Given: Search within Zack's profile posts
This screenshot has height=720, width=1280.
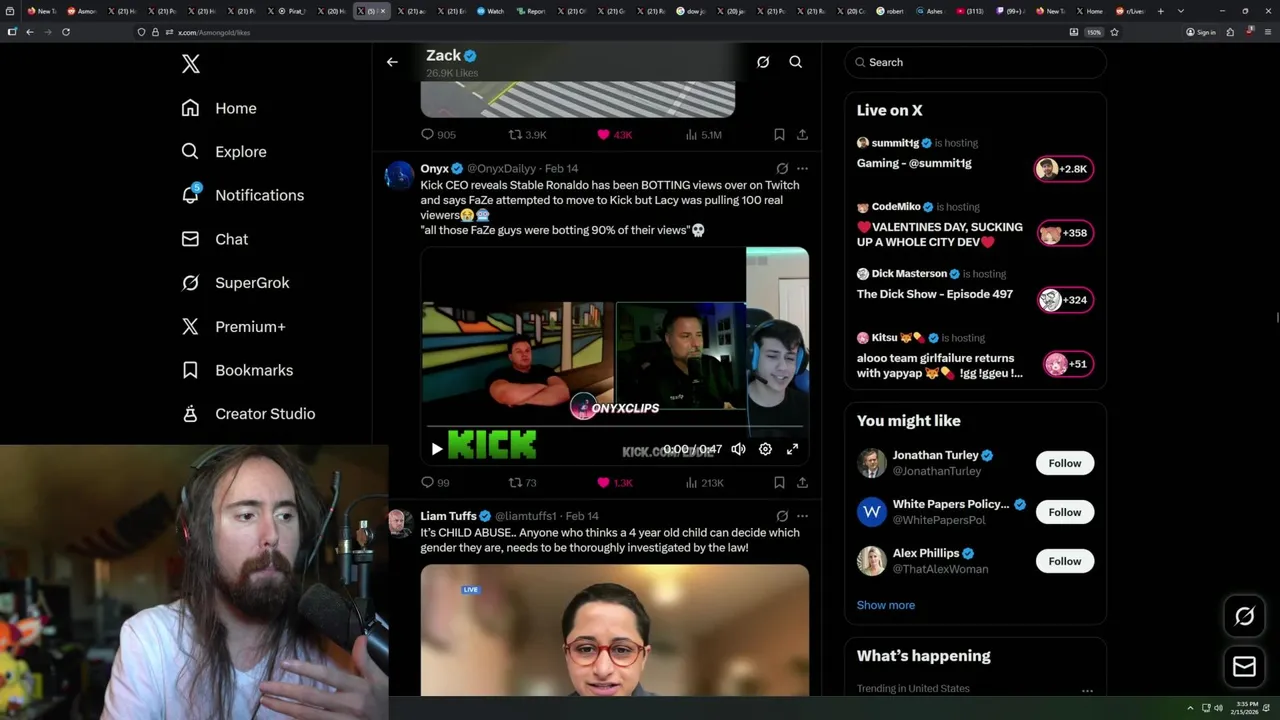Looking at the screenshot, I should click(x=796, y=62).
